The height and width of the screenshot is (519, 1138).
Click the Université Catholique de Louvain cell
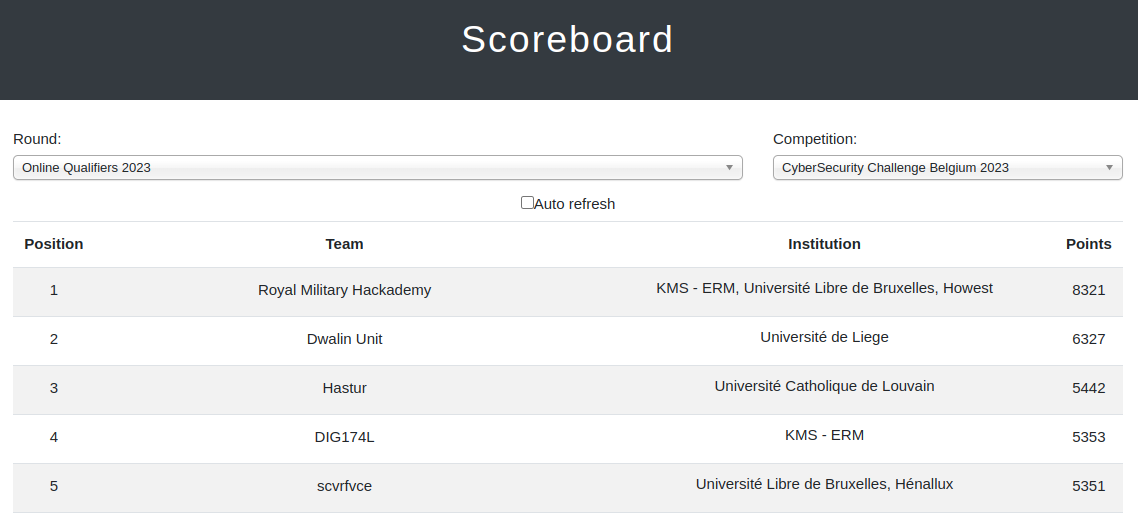pos(824,386)
